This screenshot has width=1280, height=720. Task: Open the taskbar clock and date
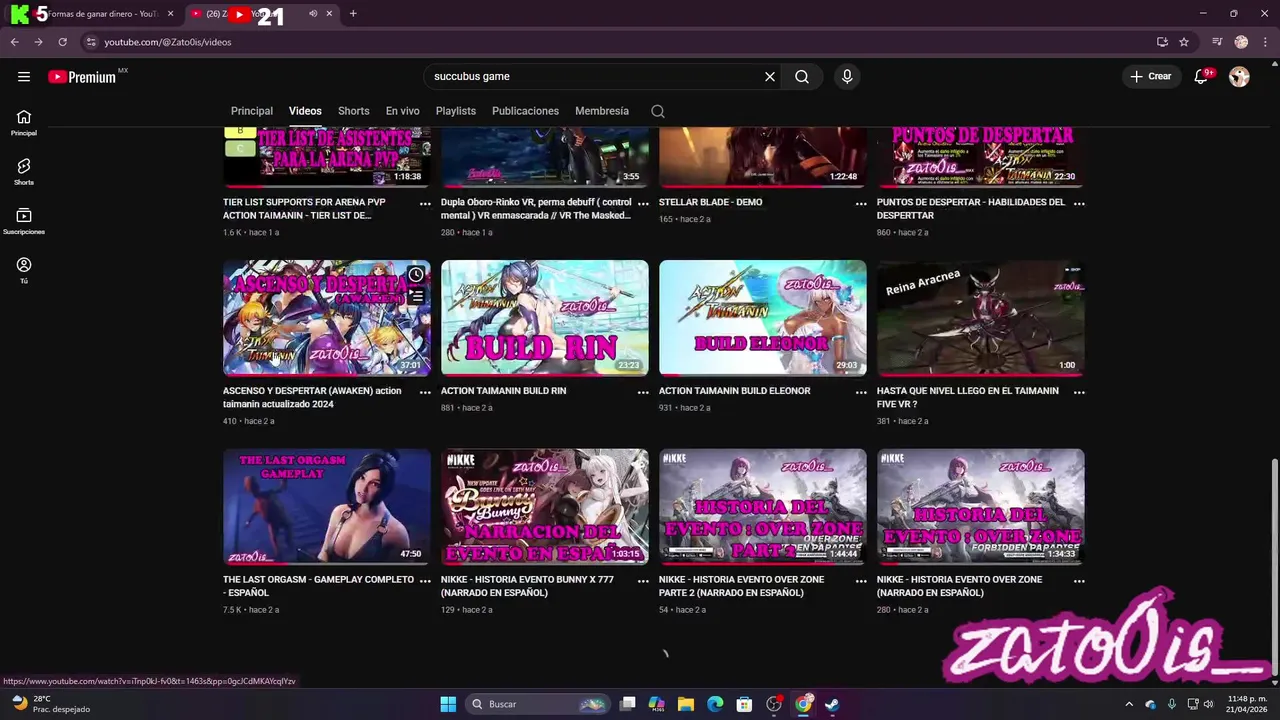[1247, 704]
